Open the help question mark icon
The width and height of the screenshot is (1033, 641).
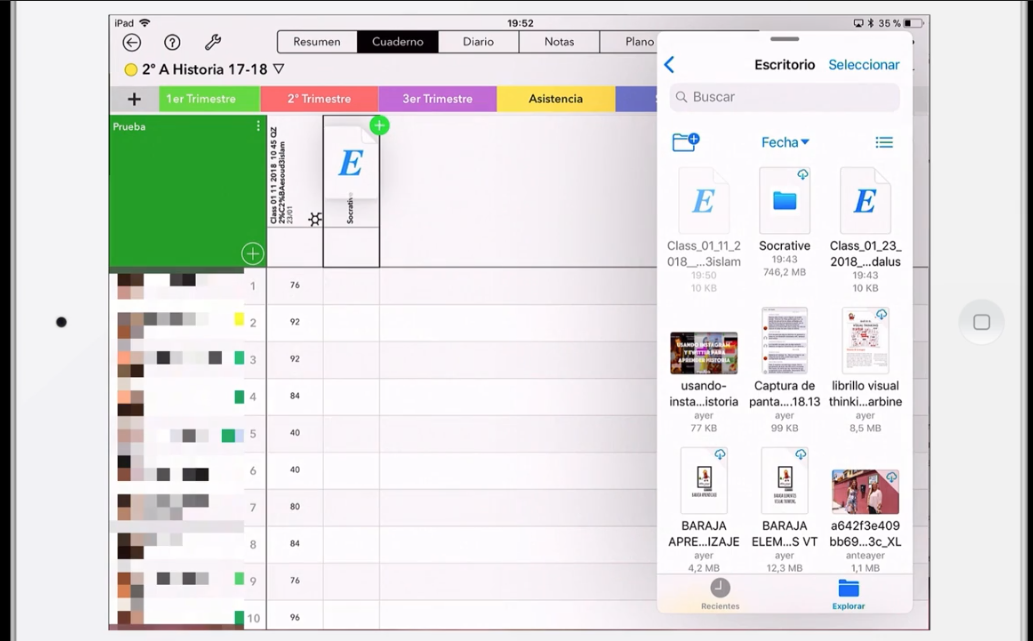click(172, 42)
